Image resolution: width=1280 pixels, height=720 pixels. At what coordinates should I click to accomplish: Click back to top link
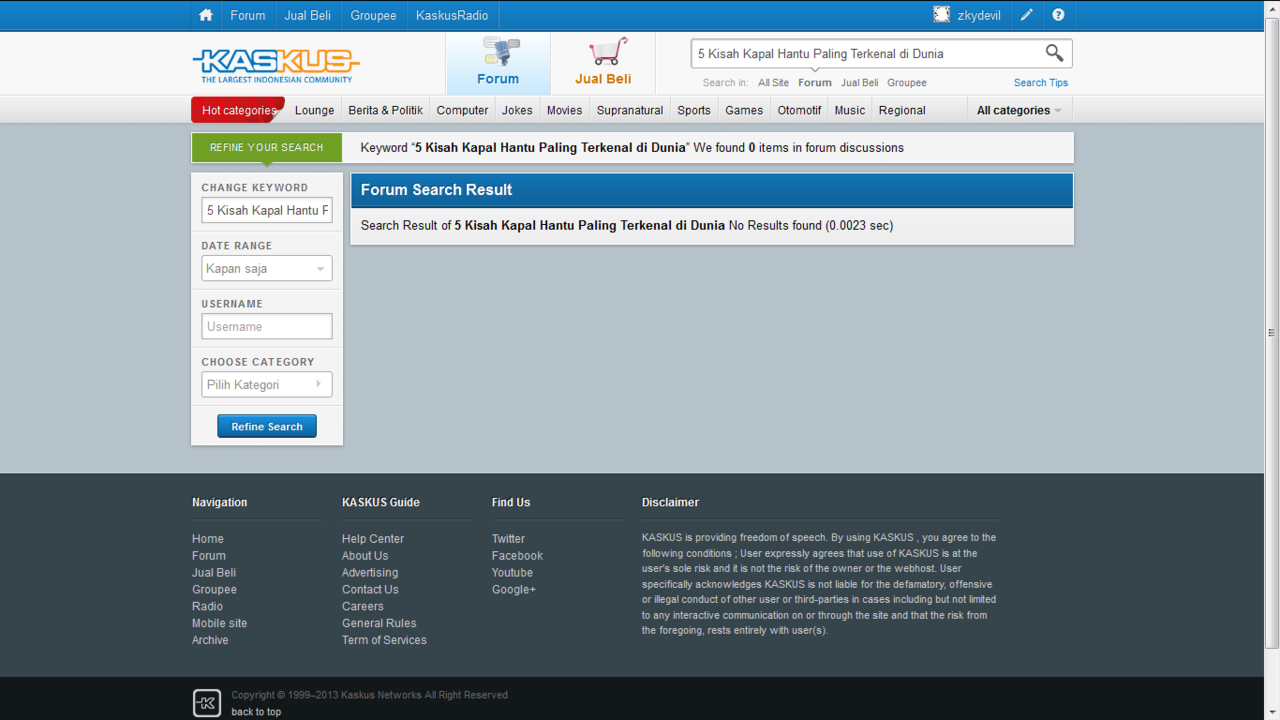tap(256, 712)
